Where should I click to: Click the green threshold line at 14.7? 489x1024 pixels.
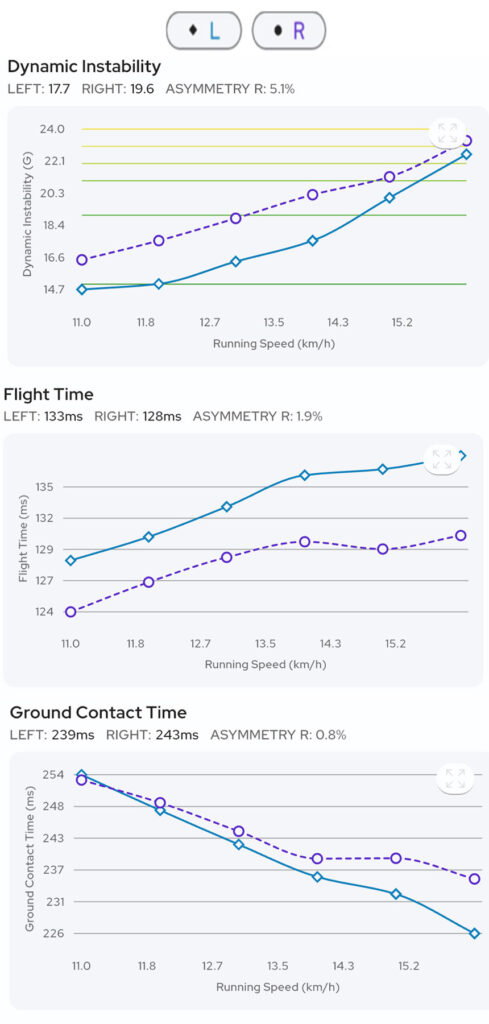click(274, 284)
